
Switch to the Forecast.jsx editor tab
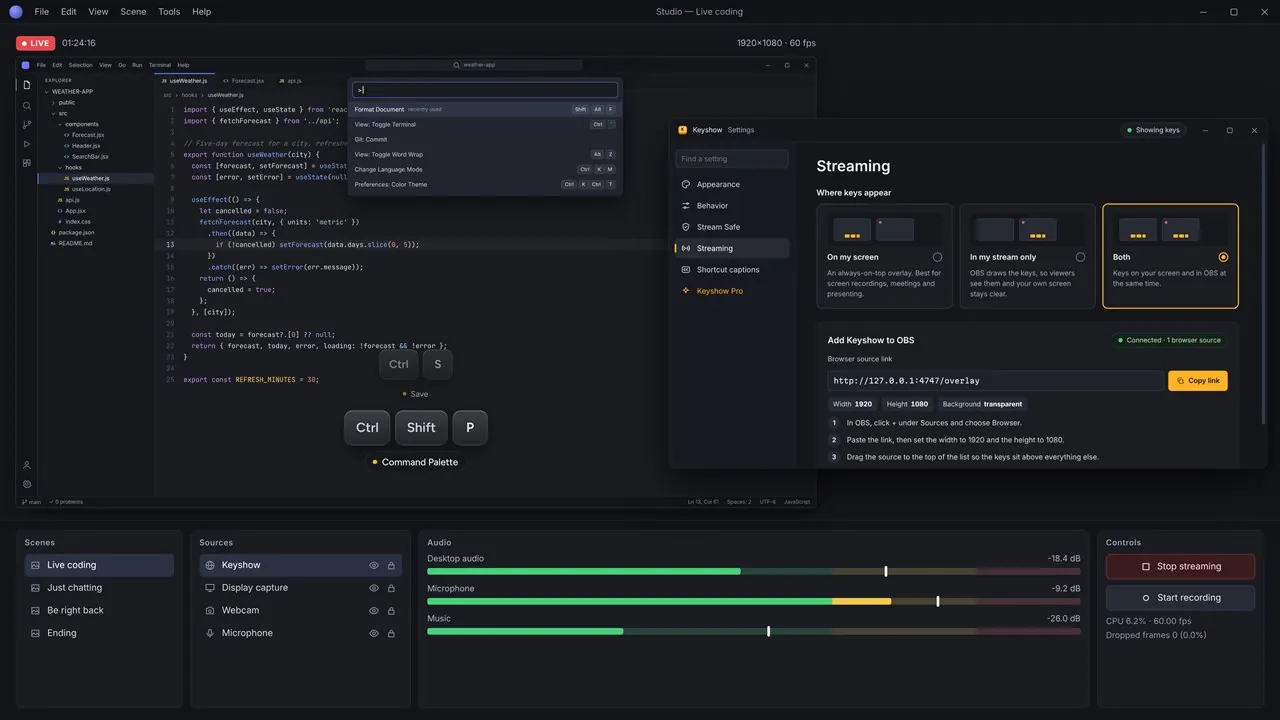(243, 80)
